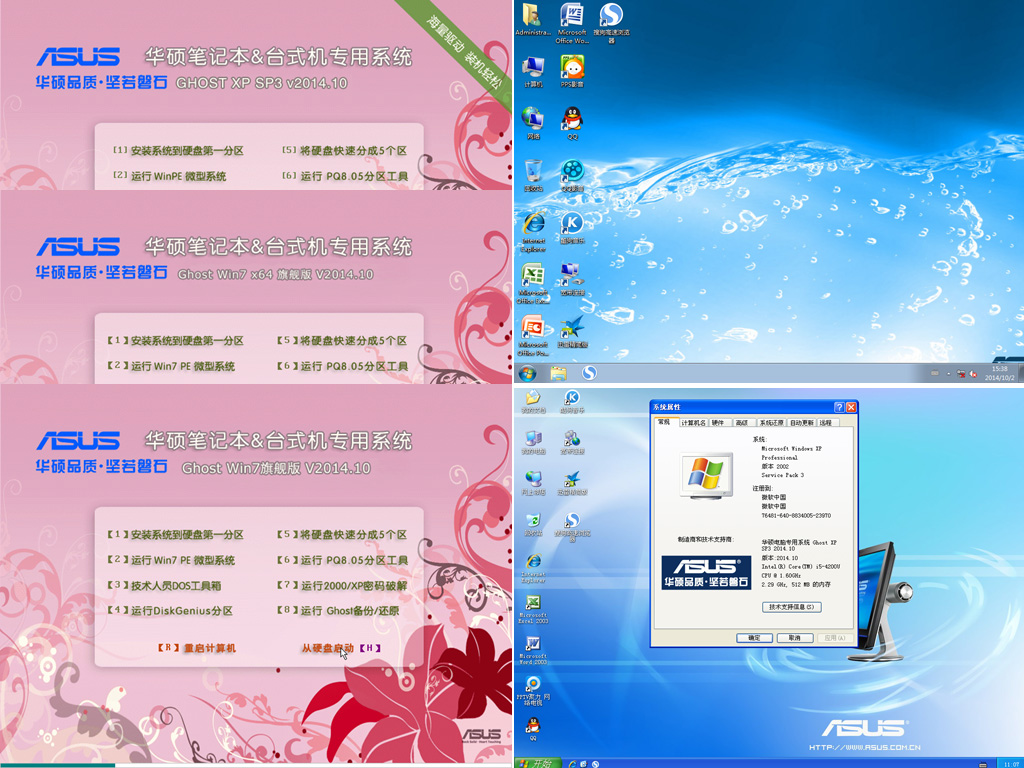Launch Sogou browser on the XP desktop

click(572, 528)
